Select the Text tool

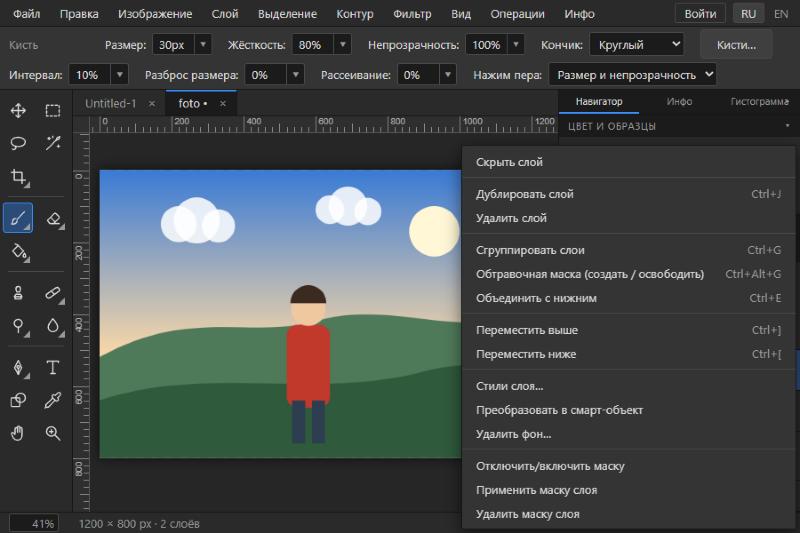pyautogui.click(x=53, y=367)
